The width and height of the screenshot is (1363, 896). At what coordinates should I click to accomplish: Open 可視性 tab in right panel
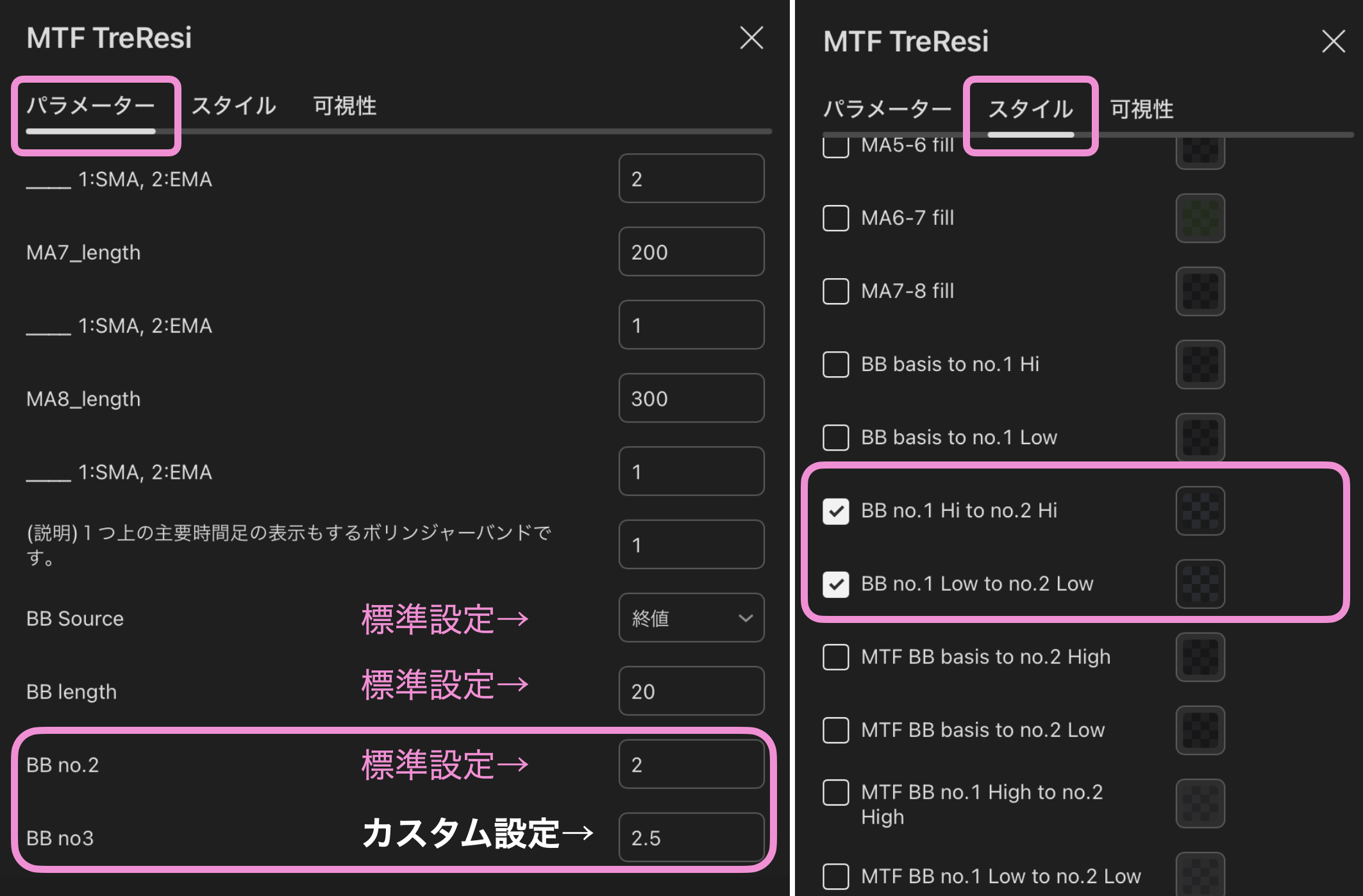coord(1141,109)
